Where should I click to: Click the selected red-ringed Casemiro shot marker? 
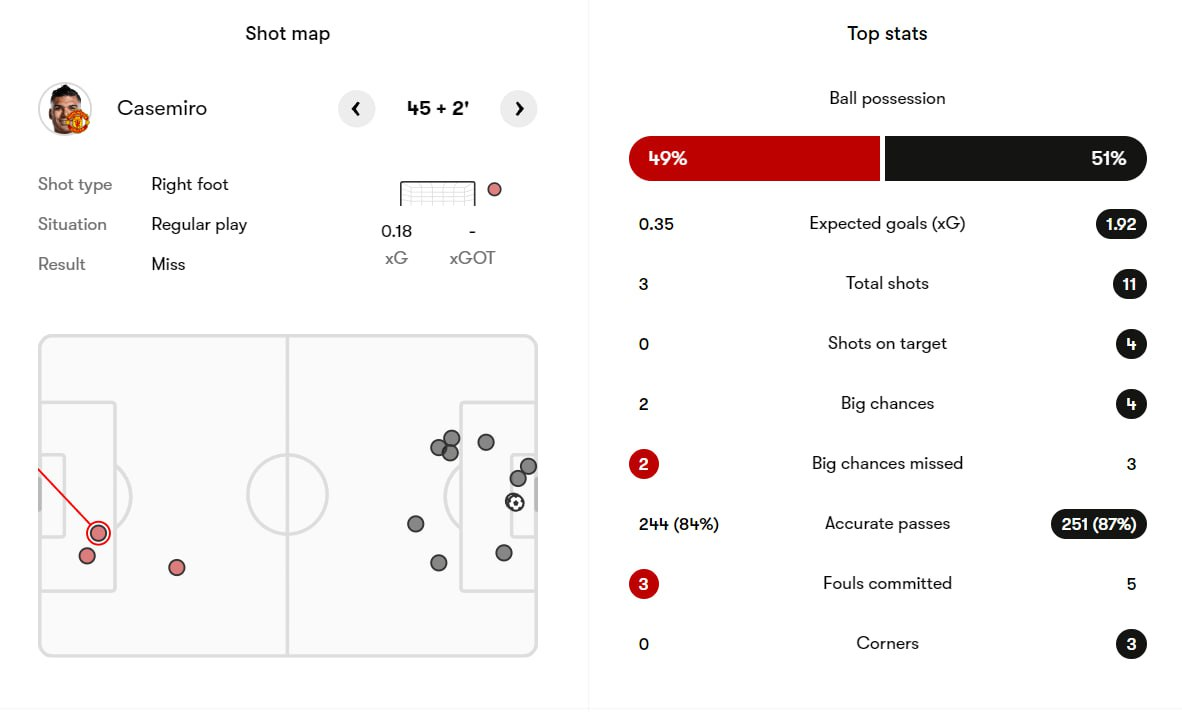[98, 533]
